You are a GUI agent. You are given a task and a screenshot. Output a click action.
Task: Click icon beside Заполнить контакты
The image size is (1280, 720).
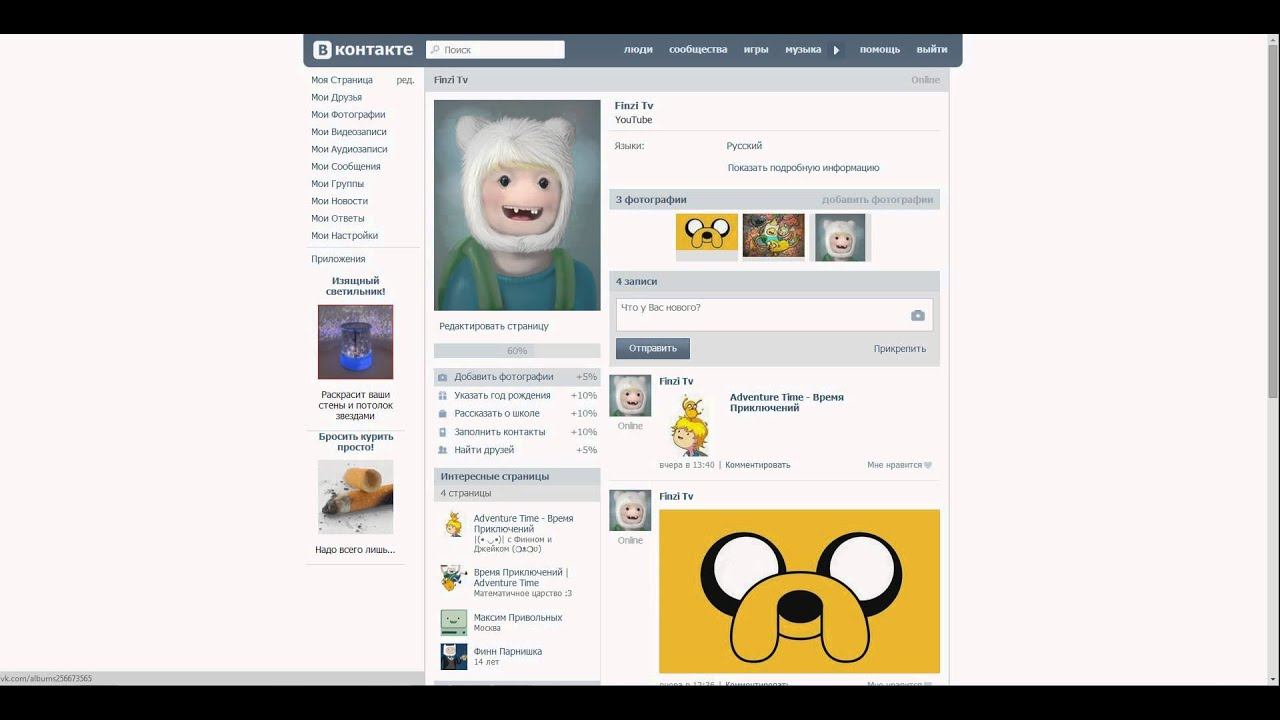point(443,432)
